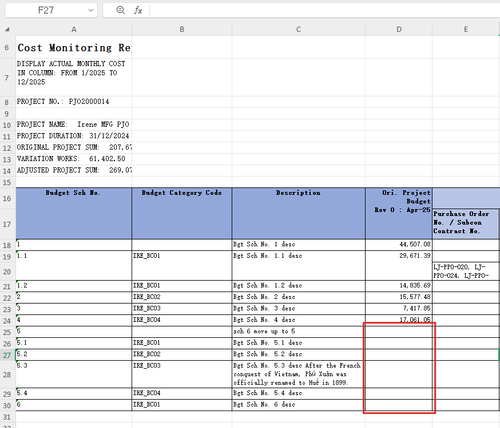The image size is (500, 428).
Task: Select the 'PROJECT NAME: Irene MFG PJO' cell
Action: pos(74,125)
